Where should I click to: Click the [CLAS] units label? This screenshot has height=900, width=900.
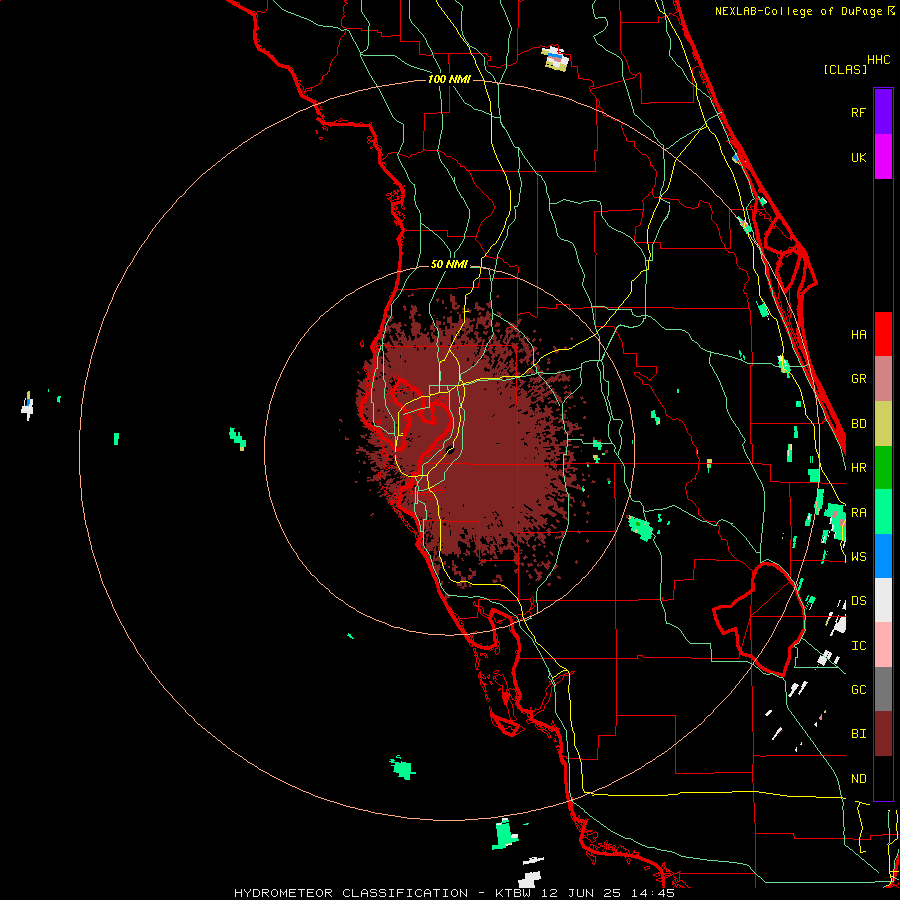click(845, 69)
